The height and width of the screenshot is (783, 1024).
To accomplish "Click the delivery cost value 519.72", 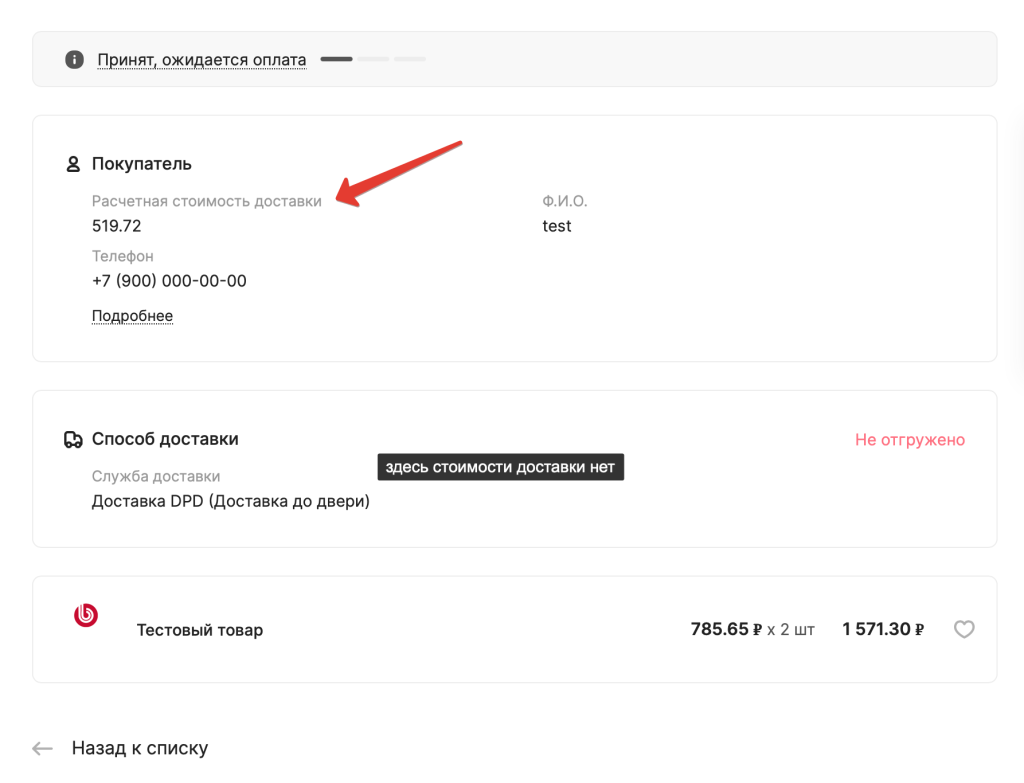I will click(x=116, y=226).
